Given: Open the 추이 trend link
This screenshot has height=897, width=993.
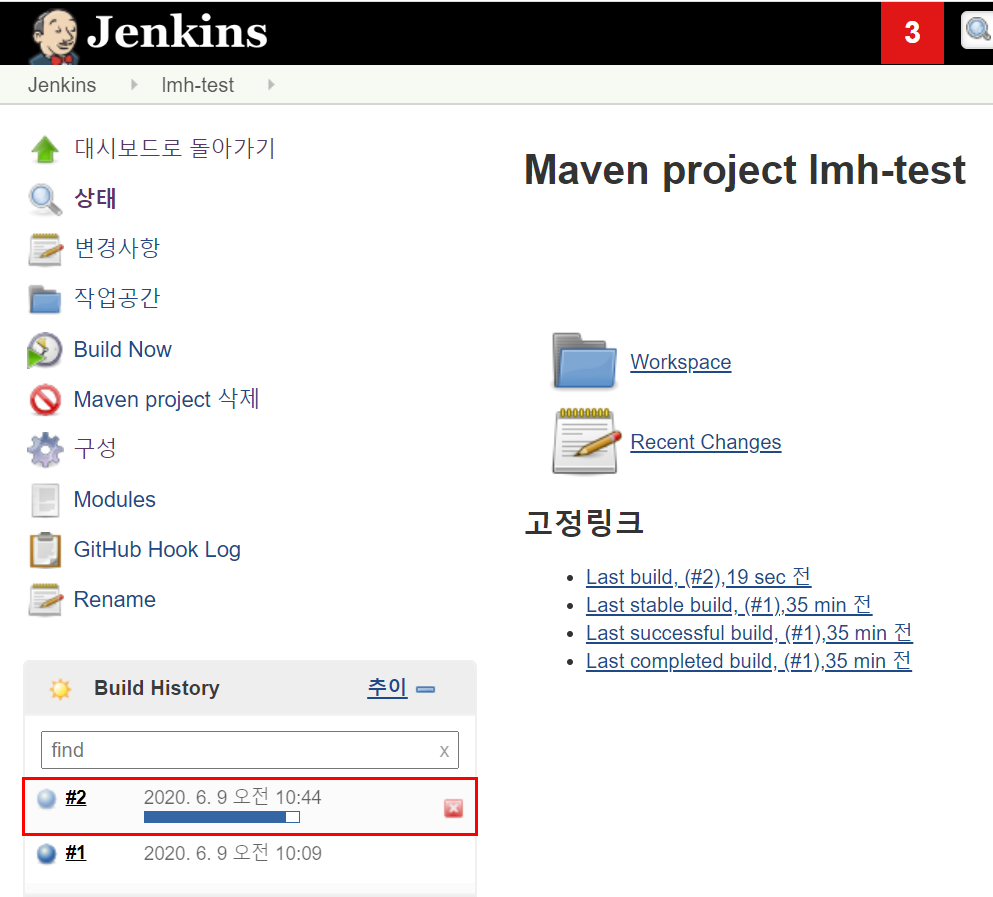Looking at the screenshot, I should (387, 687).
